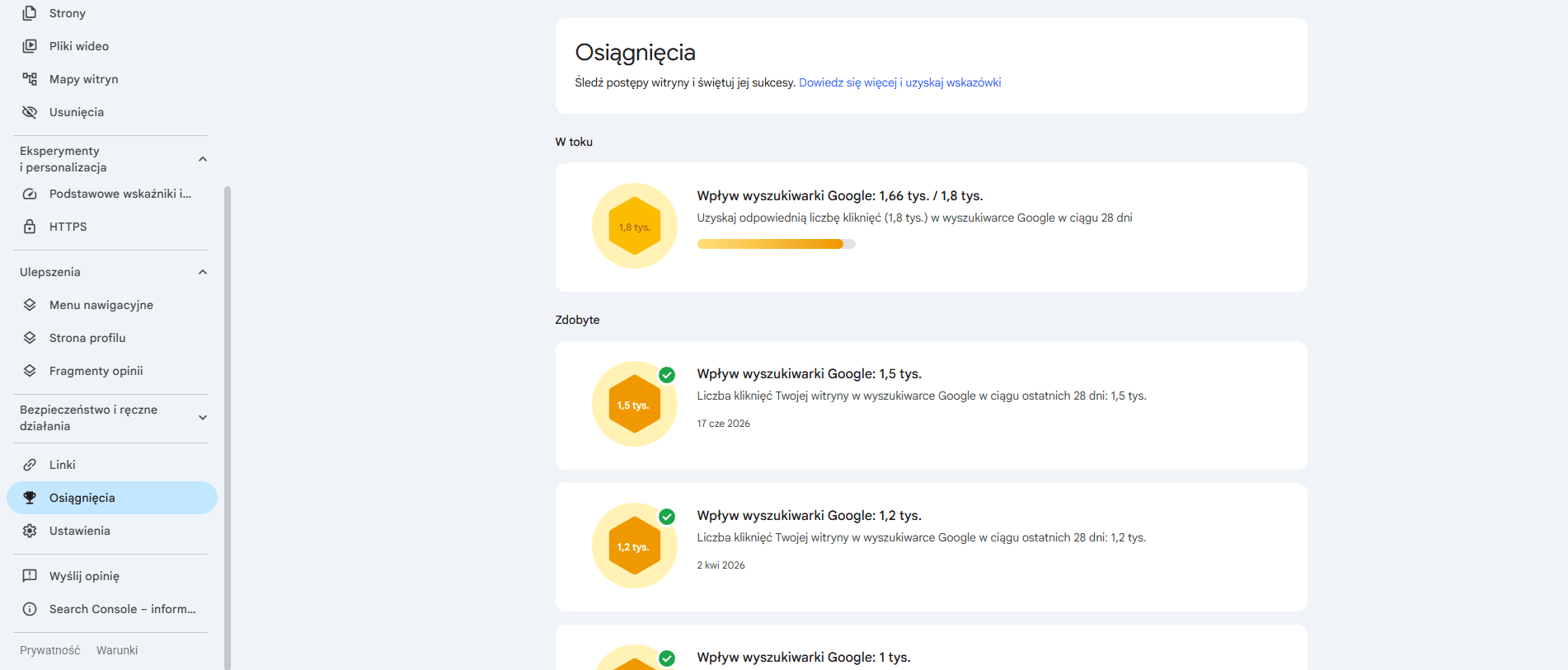Click the 1,2 tys. achievement badge
This screenshot has height=670, width=1568.
click(x=635, y=546)
